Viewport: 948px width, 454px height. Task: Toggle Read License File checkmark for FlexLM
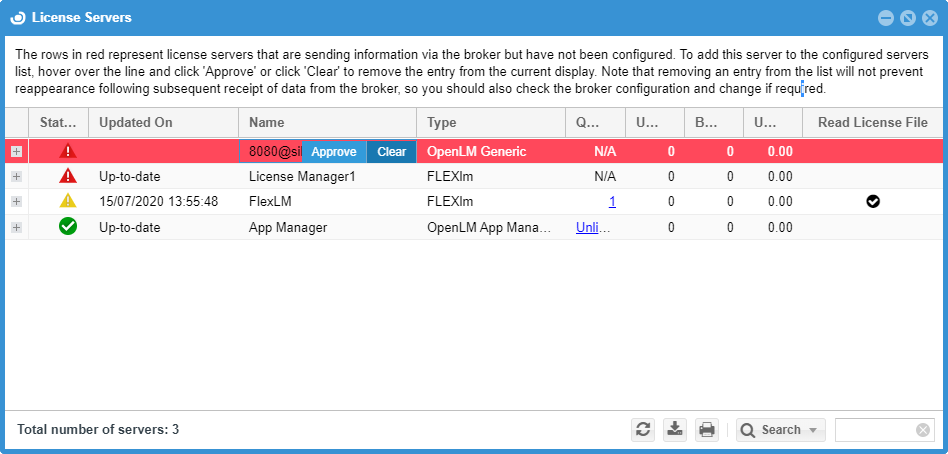873,201
